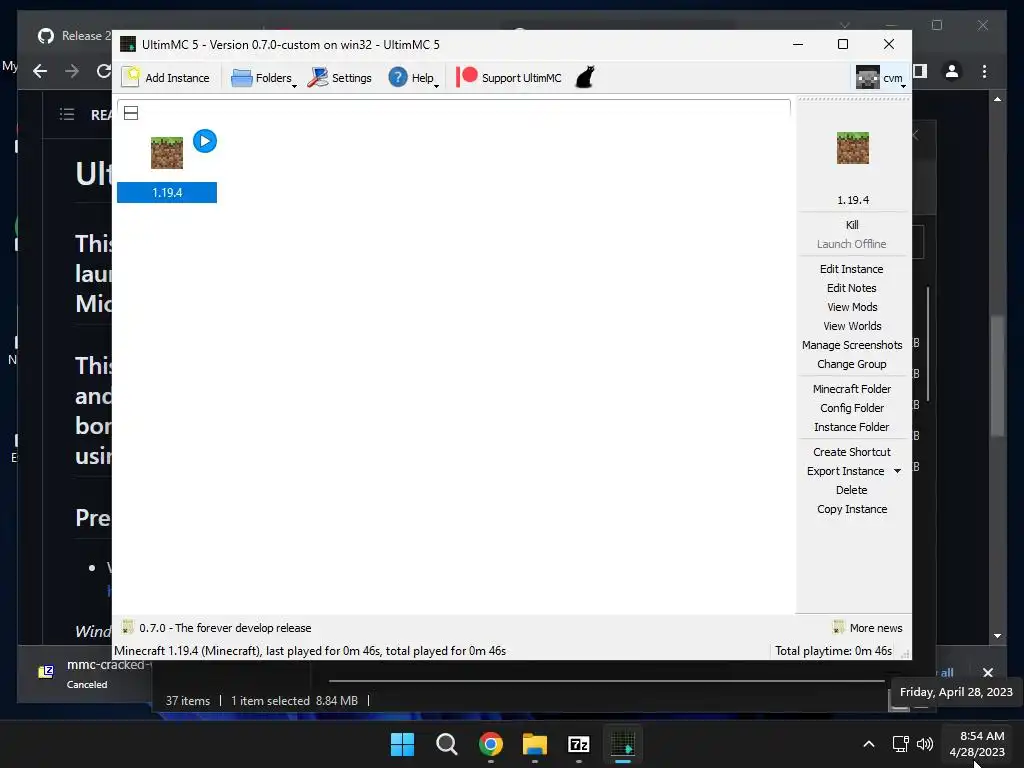The height and width of the screenshot is (768, 1024).
Task: Click the Add Instance toolbar button
Action: 166,78
